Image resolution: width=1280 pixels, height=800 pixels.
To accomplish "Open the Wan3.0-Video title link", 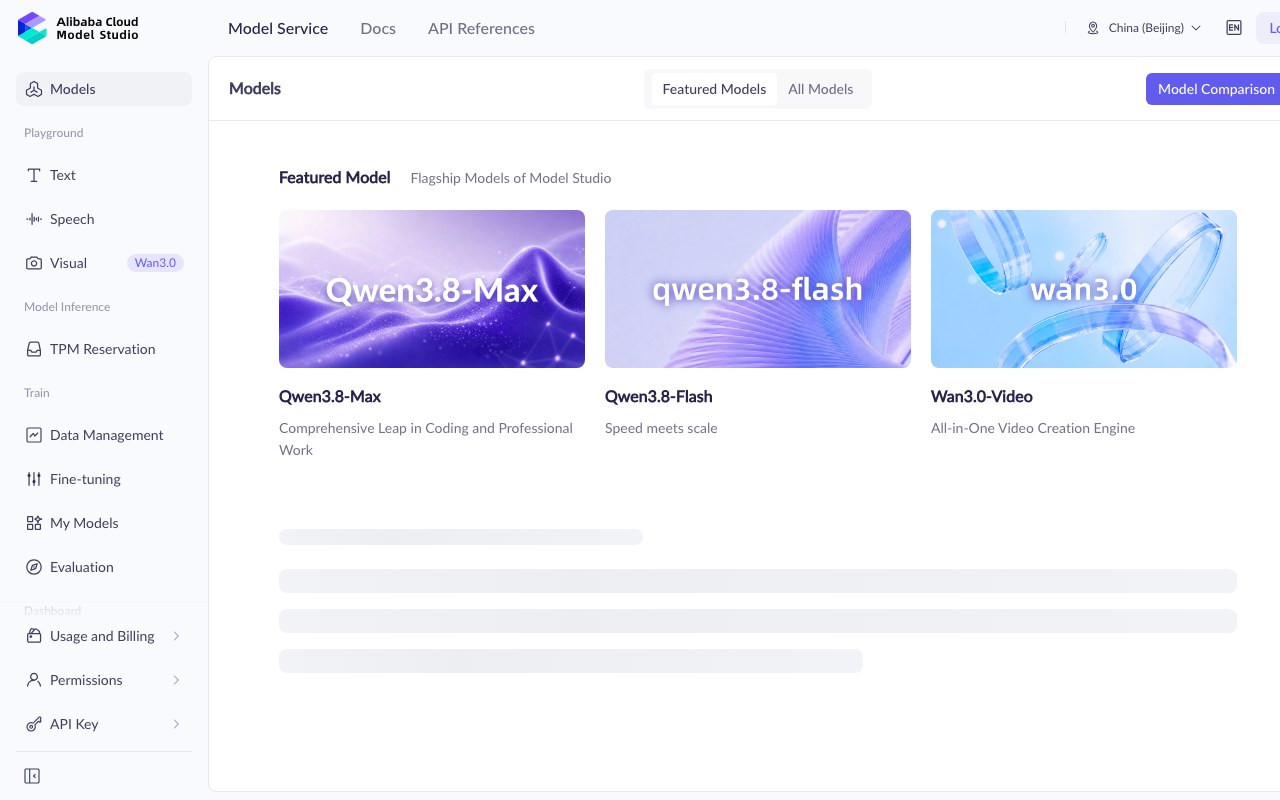I will click(982, 397).
